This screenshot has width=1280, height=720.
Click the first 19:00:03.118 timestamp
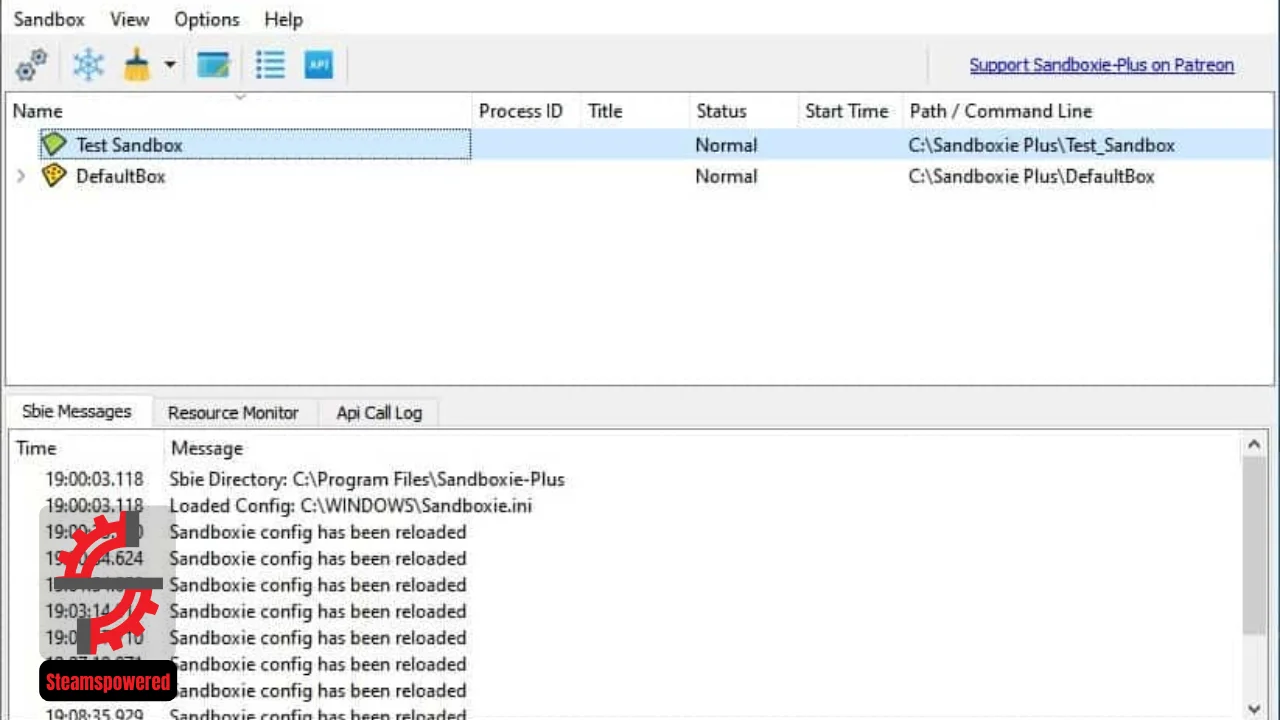click(94, 479)
